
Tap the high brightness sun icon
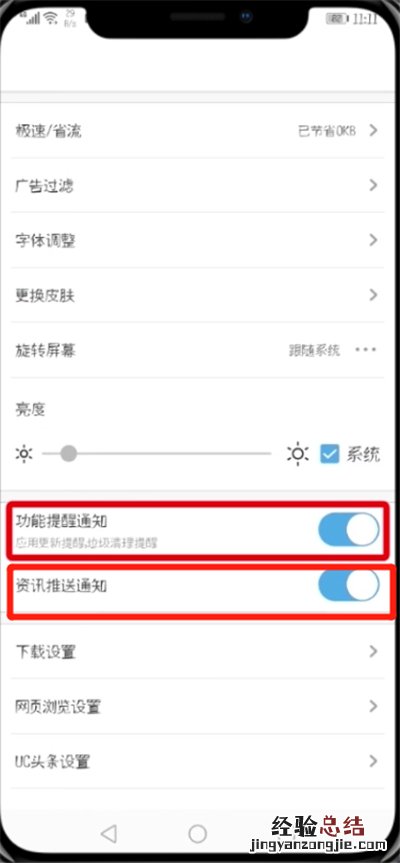(x=298, y=454)
